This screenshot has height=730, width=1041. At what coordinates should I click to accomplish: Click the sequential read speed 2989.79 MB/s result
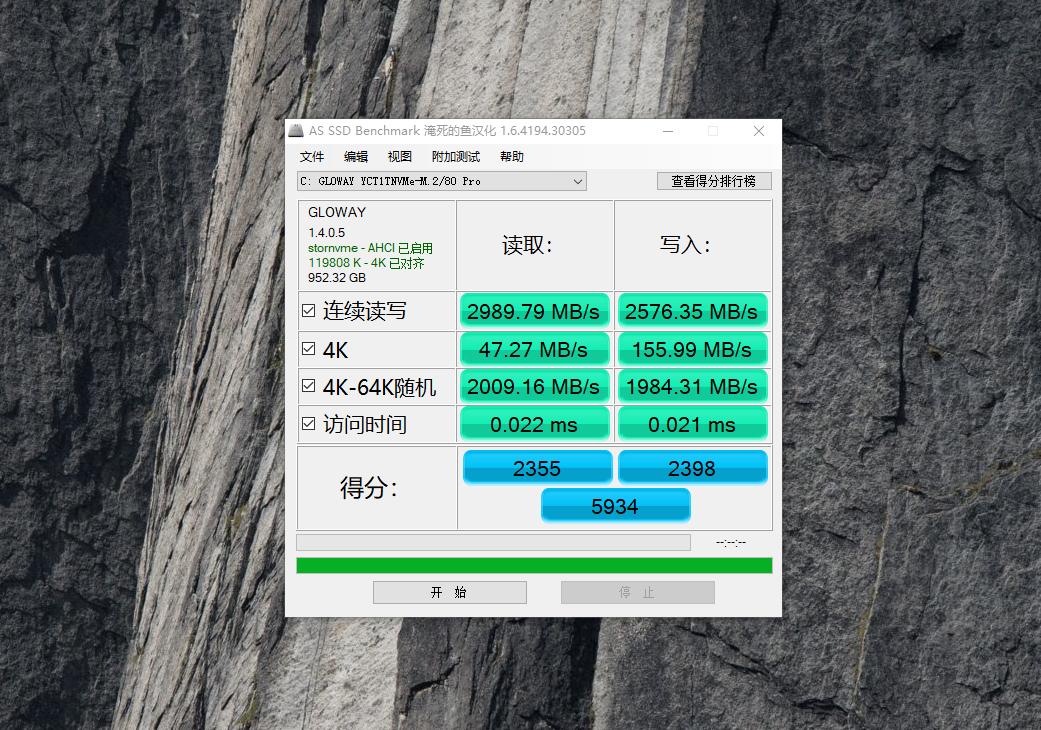point(534,310)
